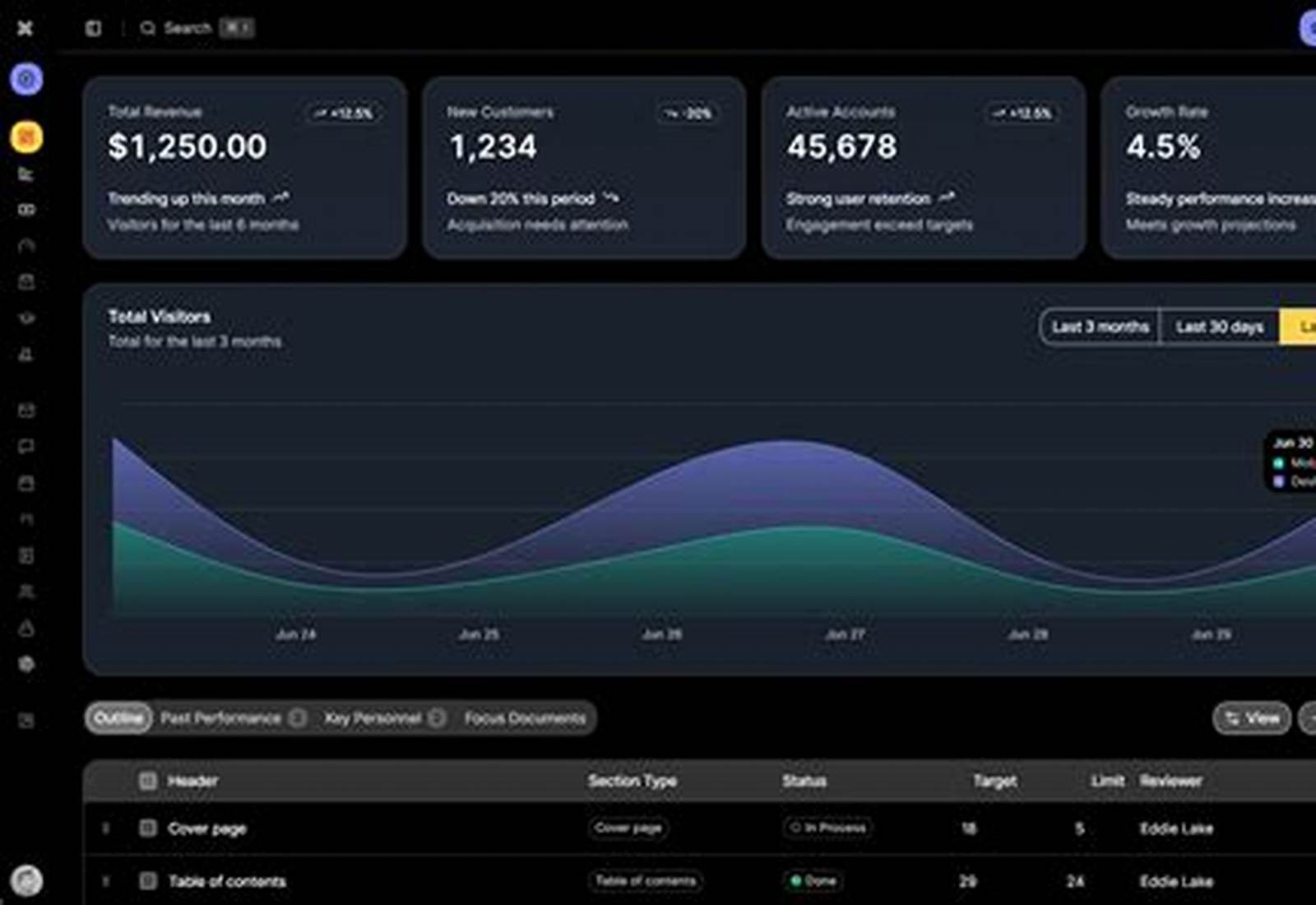The width and height of the screenshot is (1316, 905).
Task: Click the '$1,250.00' revenue value
Action: tap(188, 146)
